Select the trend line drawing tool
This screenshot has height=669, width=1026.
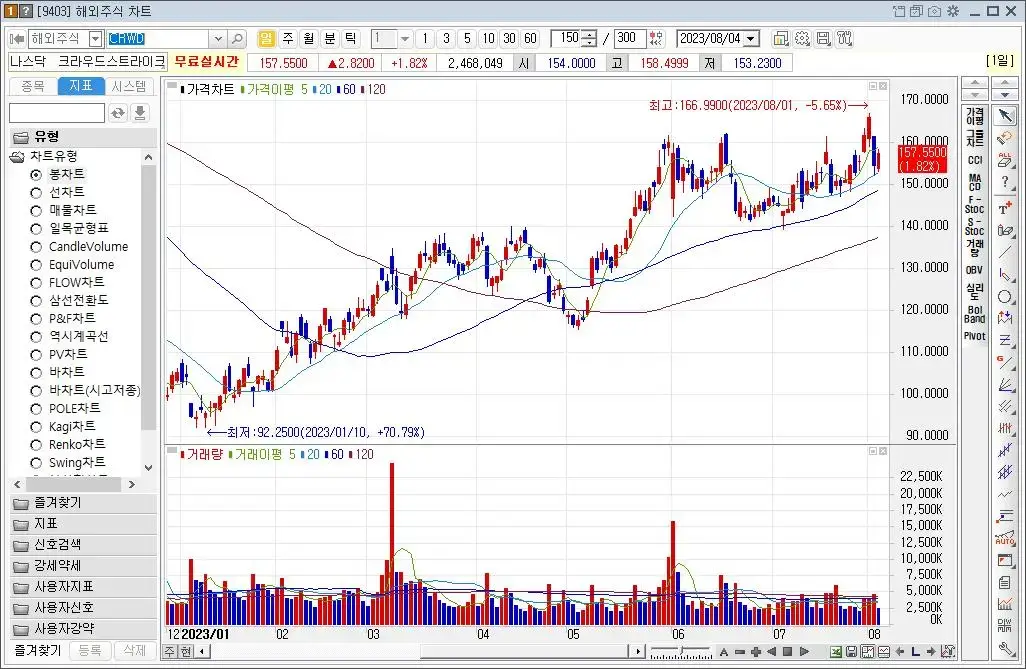1004,251
